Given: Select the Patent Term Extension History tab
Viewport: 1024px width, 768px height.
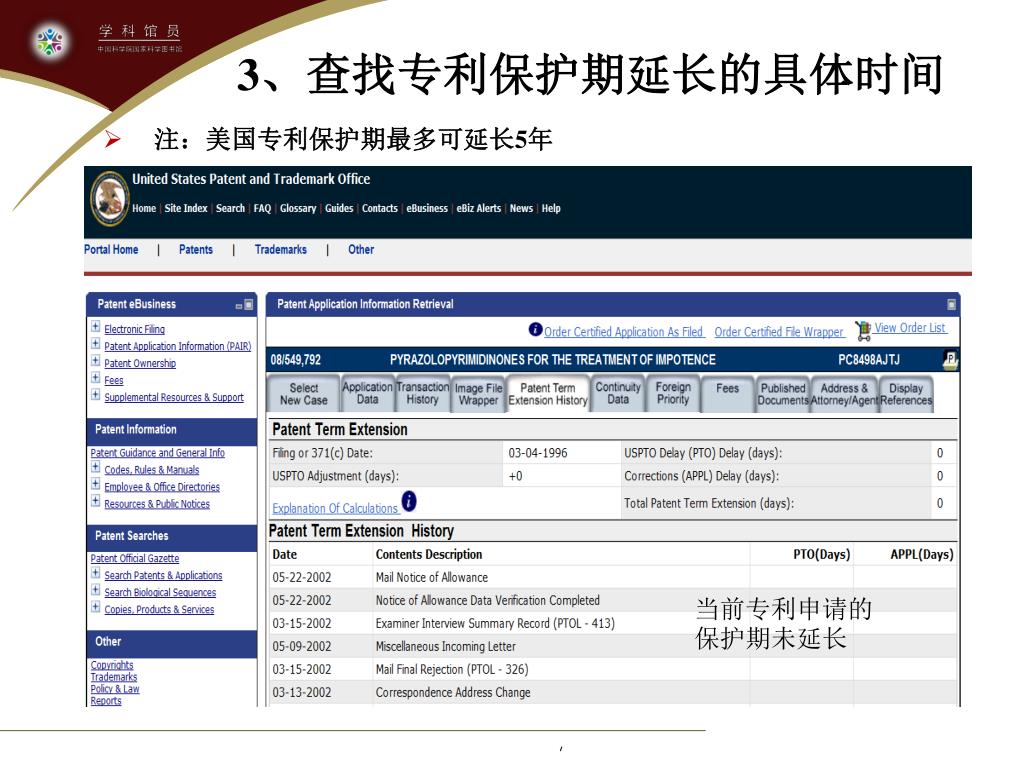Looking at the screenshot, I should click(548, 394).
